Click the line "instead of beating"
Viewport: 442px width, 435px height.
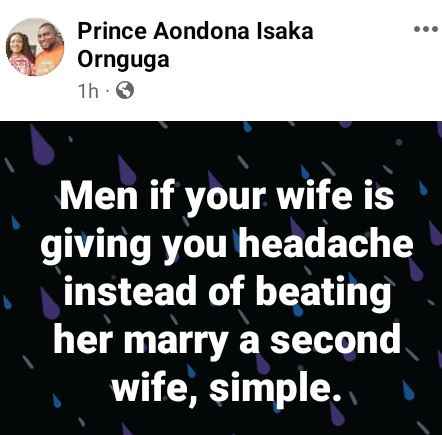point(227,292)
